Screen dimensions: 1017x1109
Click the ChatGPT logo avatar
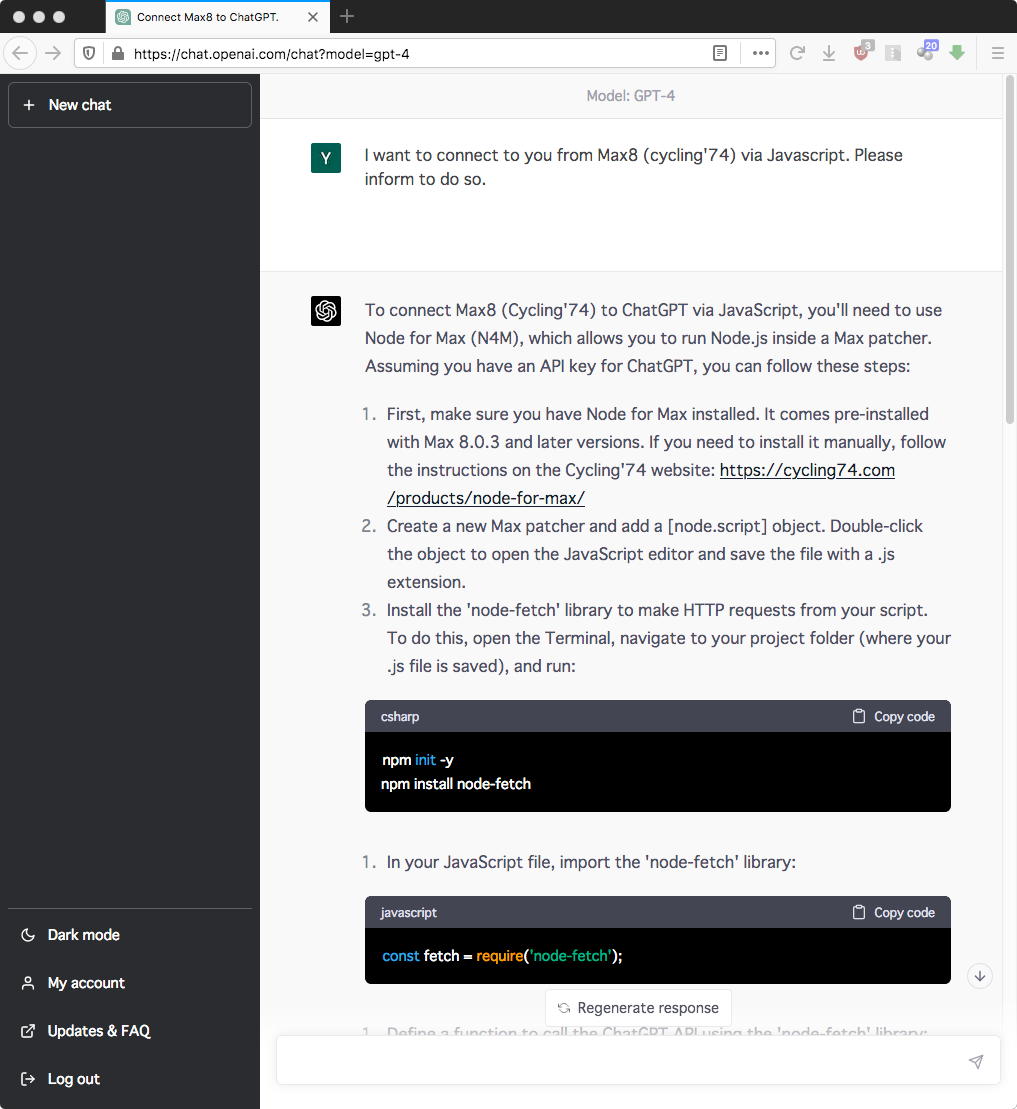[326, 311]
